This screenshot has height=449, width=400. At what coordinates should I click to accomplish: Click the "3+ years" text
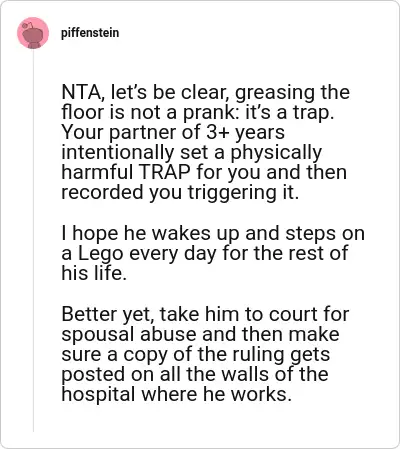(x=245, y=133)
